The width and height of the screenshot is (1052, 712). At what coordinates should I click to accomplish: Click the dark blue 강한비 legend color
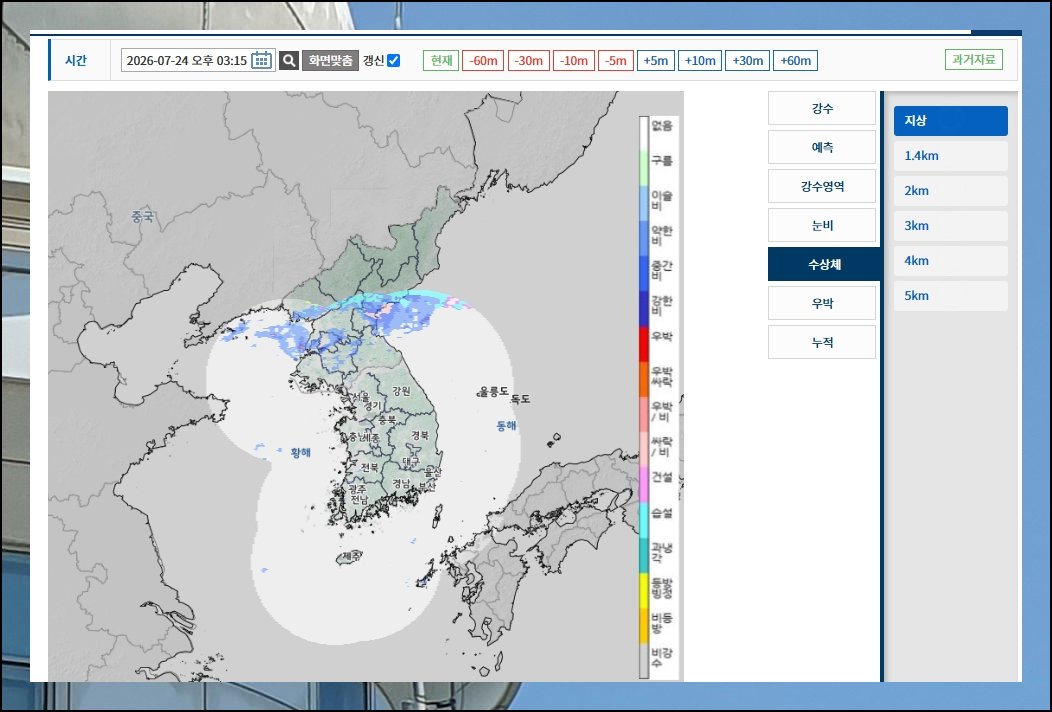[644, 309]
